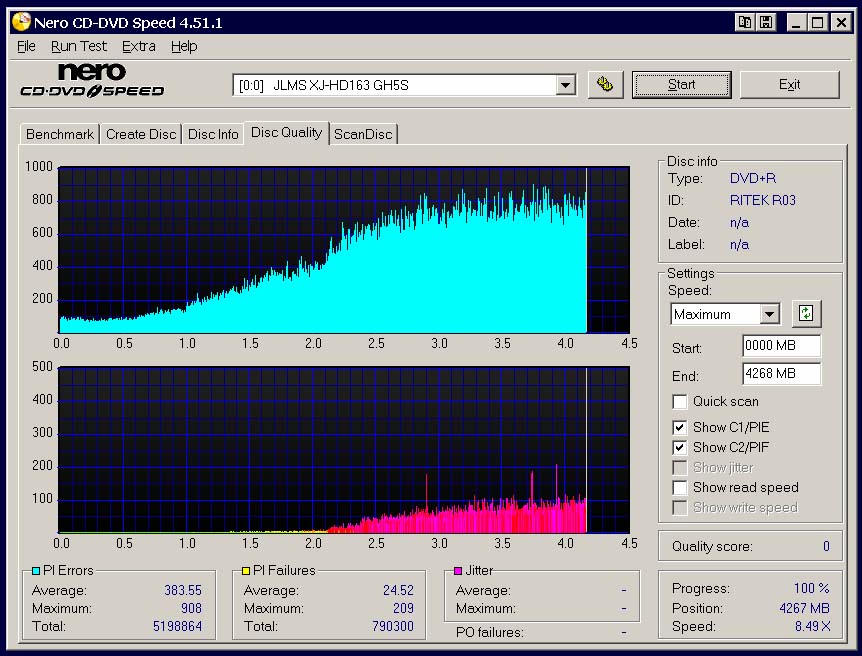Click the PI Failures total 790300
Viewport: 862px width, 656px height.
click(x=393, y=626)
